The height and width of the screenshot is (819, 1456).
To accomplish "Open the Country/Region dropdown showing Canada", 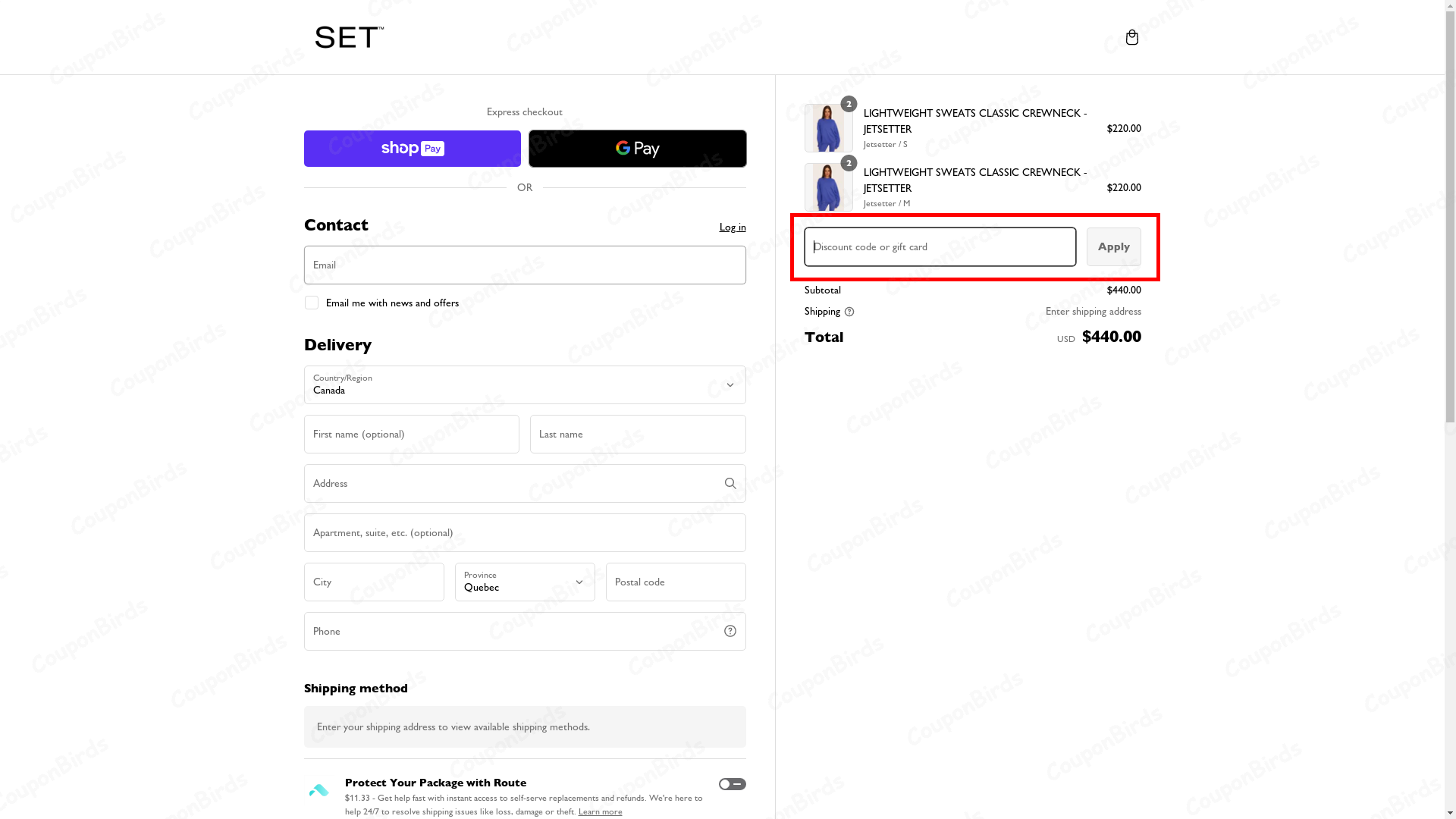I will (524, 384).
